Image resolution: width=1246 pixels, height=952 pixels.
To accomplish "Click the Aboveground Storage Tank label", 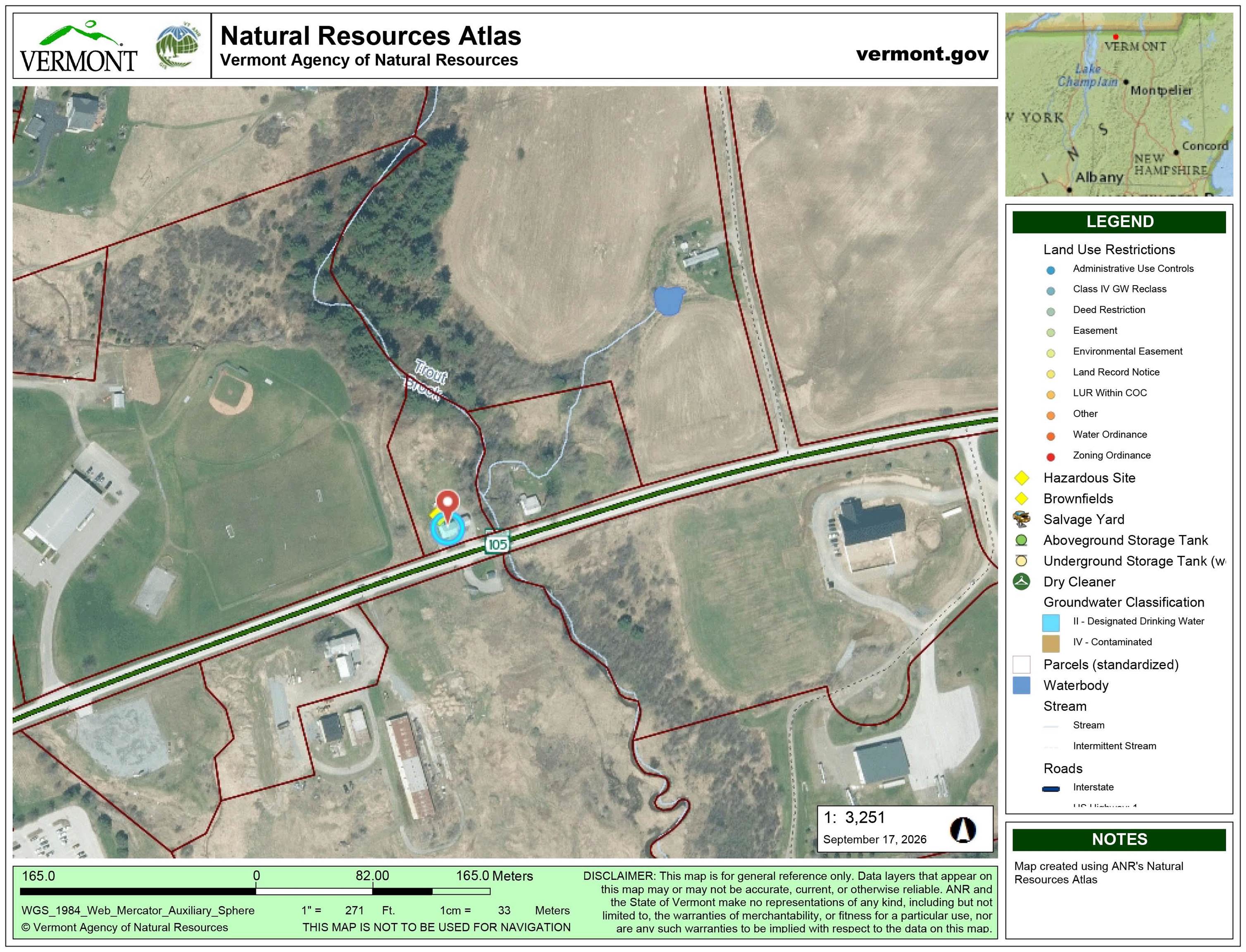I will click(1125, 540).
